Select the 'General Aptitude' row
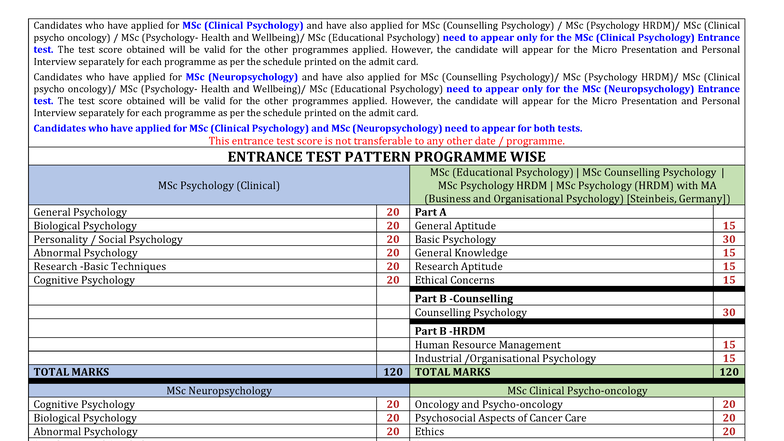 pos(455,226)
